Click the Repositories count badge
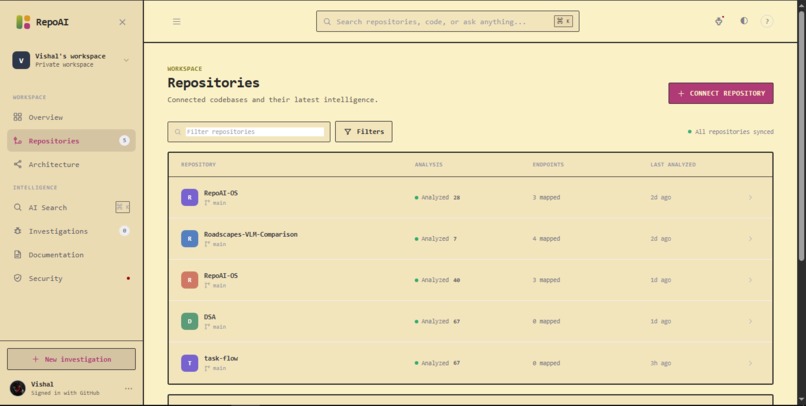806x406 pixels. coord(124,140)
